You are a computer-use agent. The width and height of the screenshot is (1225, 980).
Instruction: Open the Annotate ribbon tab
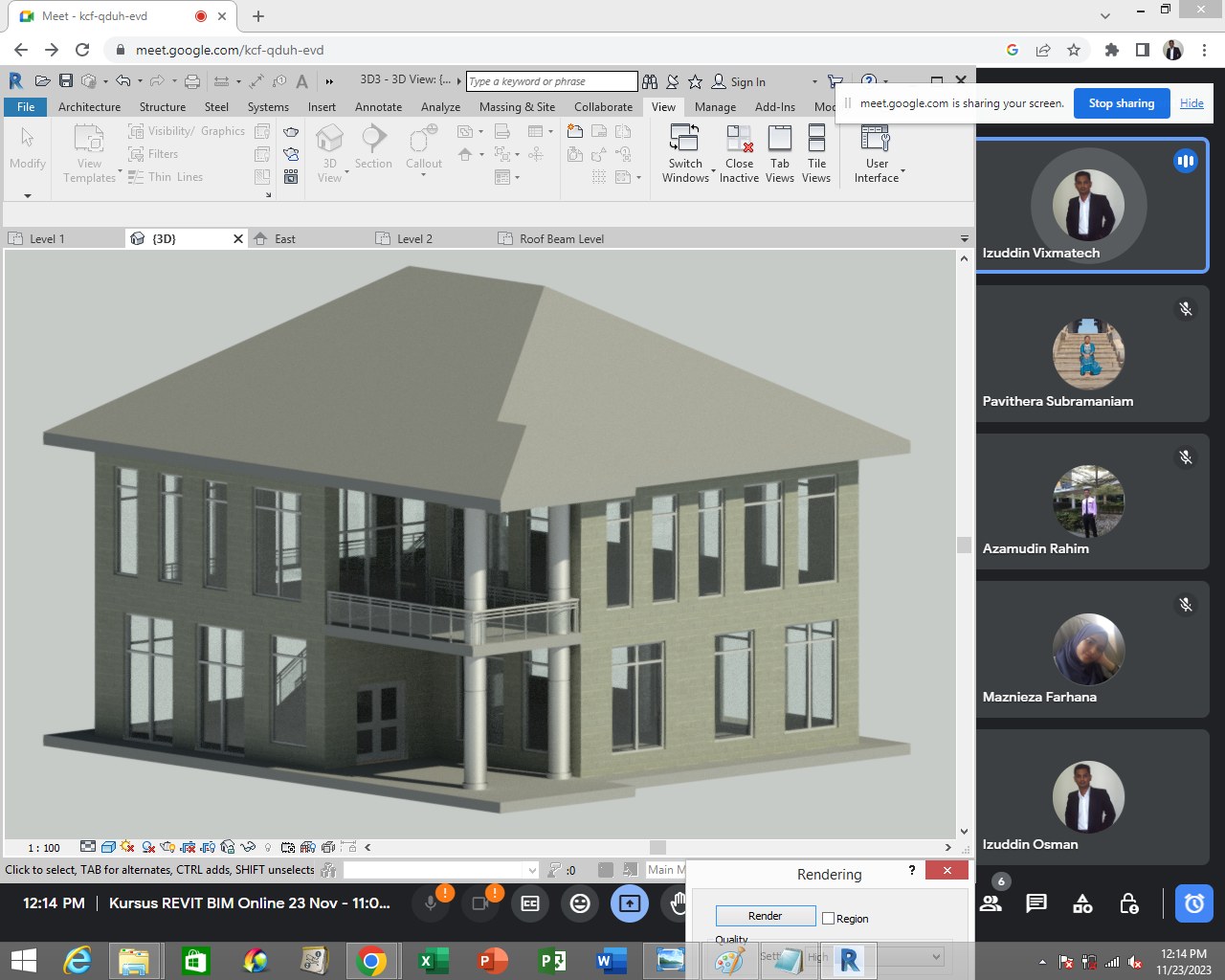tap(378, 107)
